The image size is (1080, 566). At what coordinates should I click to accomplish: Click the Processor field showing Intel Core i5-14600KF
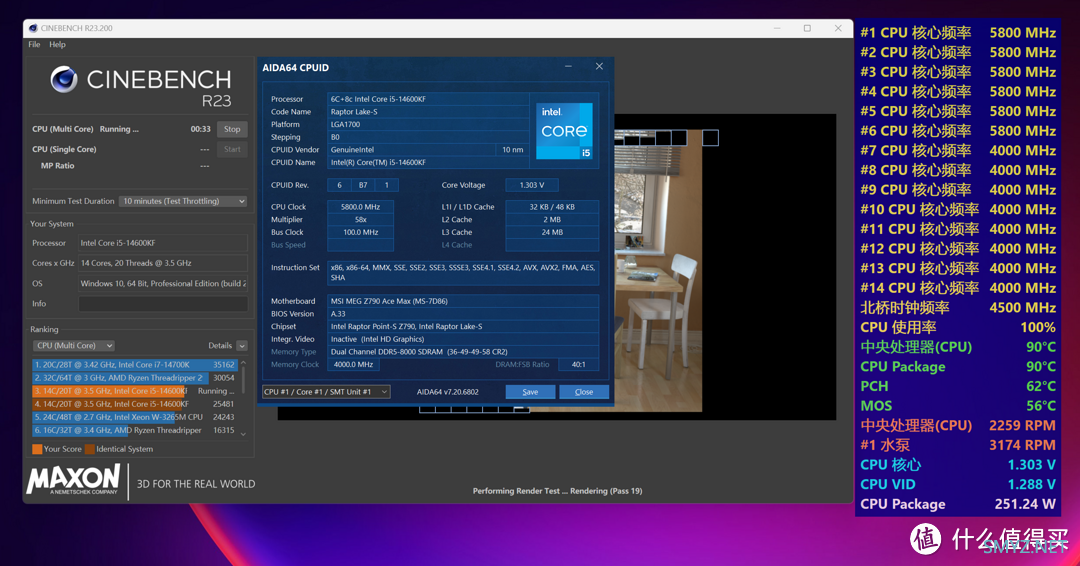[163, 243]
